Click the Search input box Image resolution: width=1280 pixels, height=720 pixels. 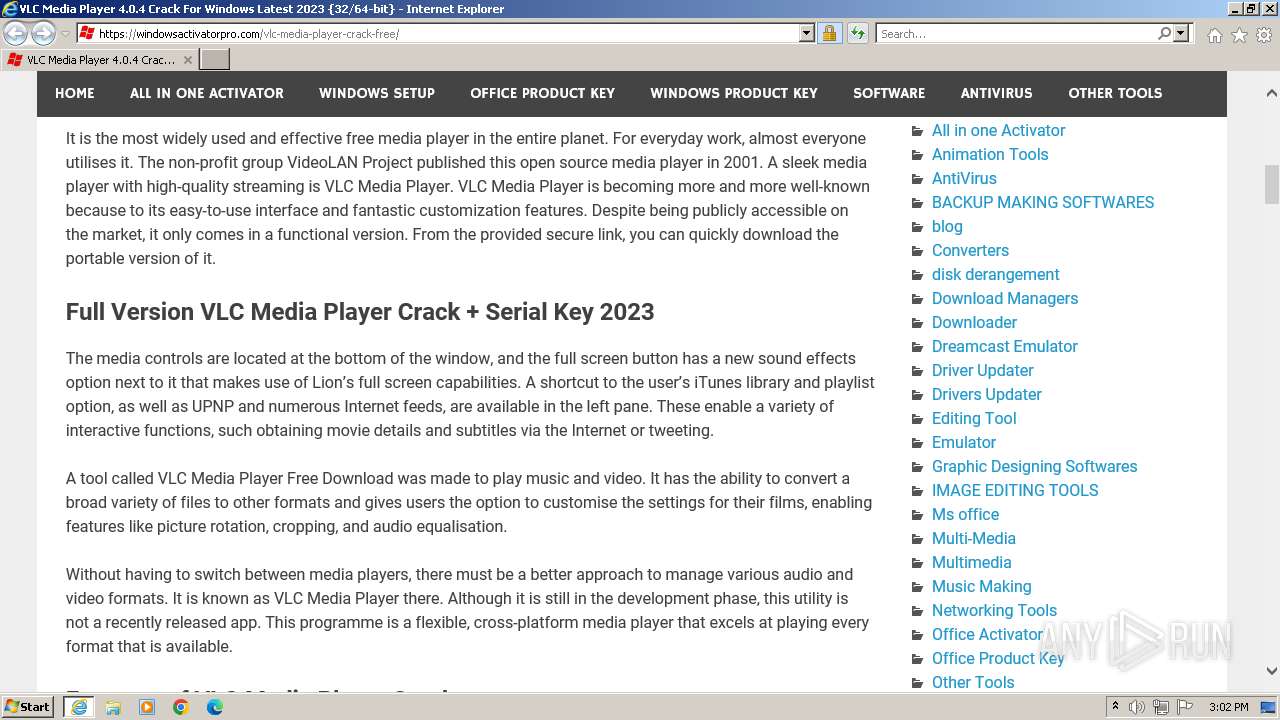1016,34
